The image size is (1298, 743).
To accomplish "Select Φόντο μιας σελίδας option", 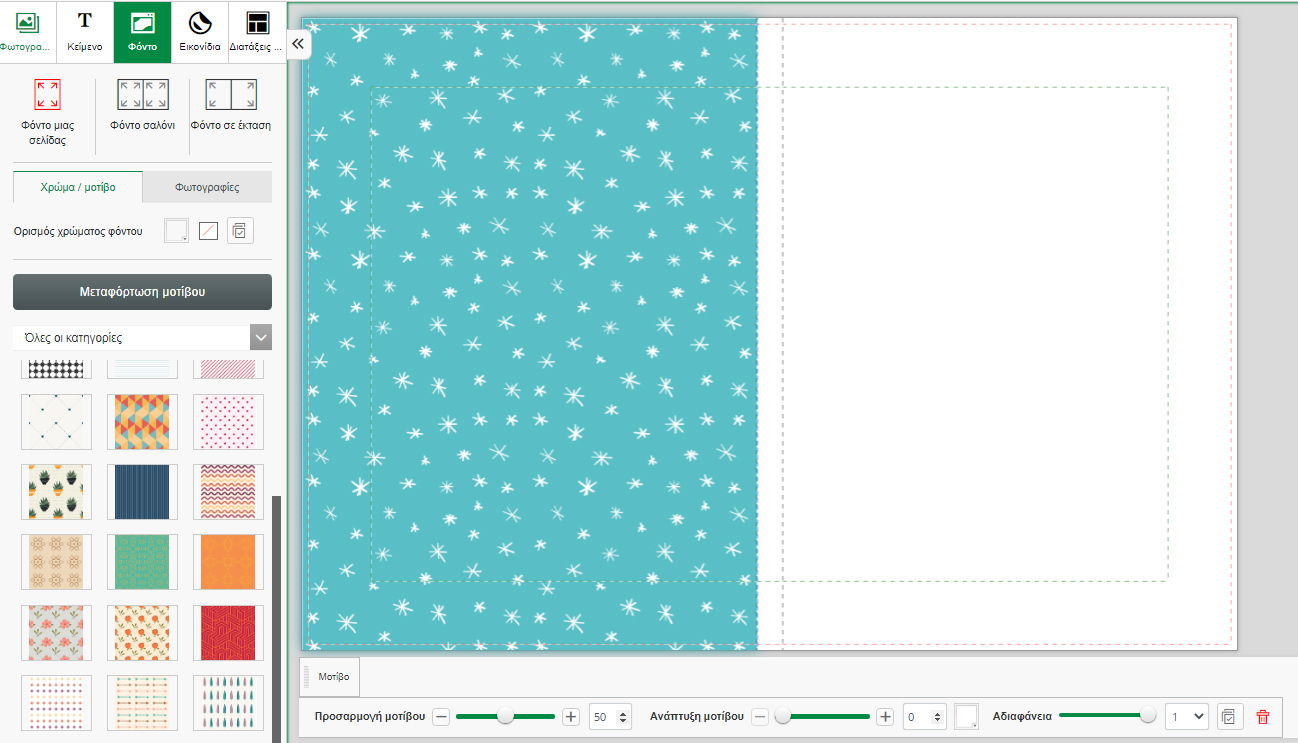I will pos(47,108).
